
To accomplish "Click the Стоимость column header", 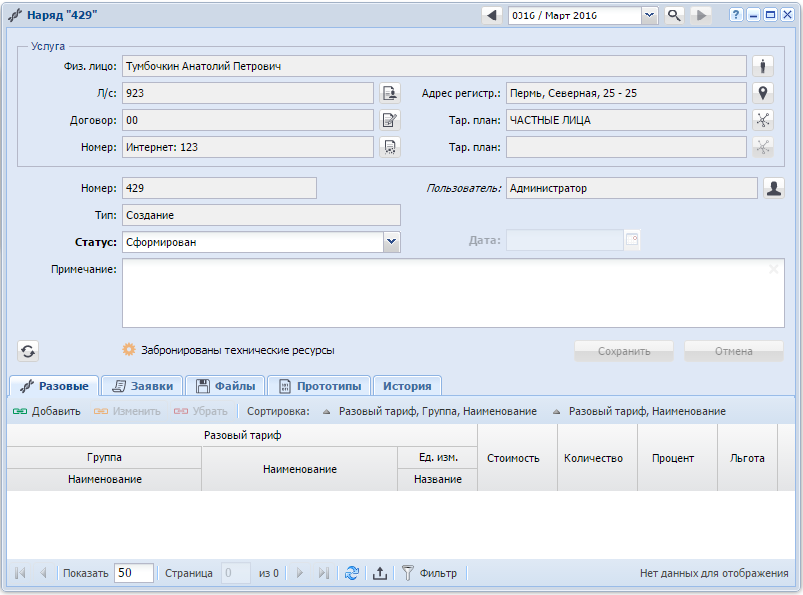I will (x=517, y=458).
